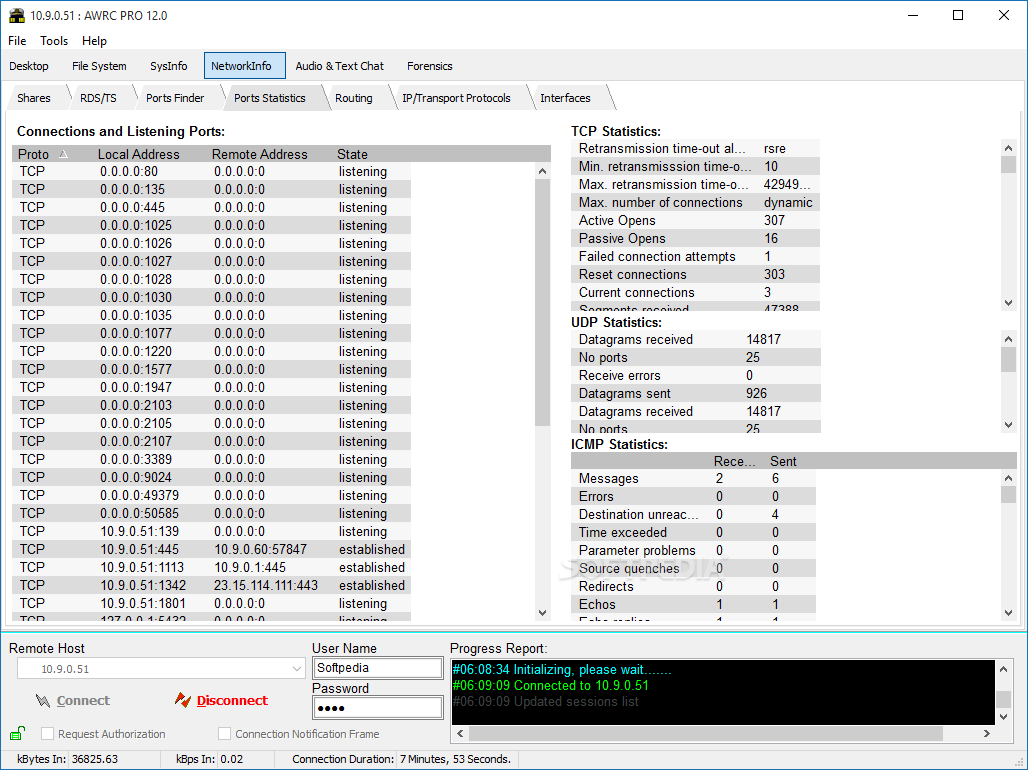Sort by State column header

point(352,154)
